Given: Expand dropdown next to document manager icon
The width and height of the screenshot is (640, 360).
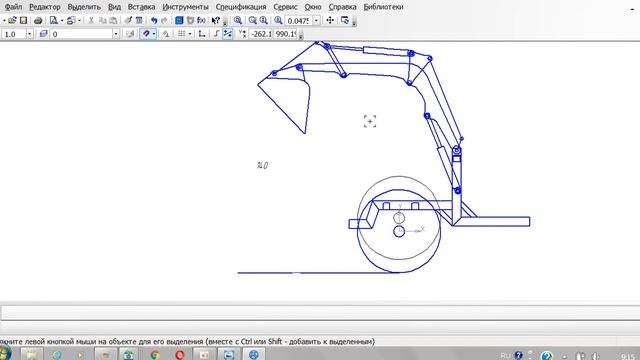Looking at the screenshot, I should click(x=79, y=20).
